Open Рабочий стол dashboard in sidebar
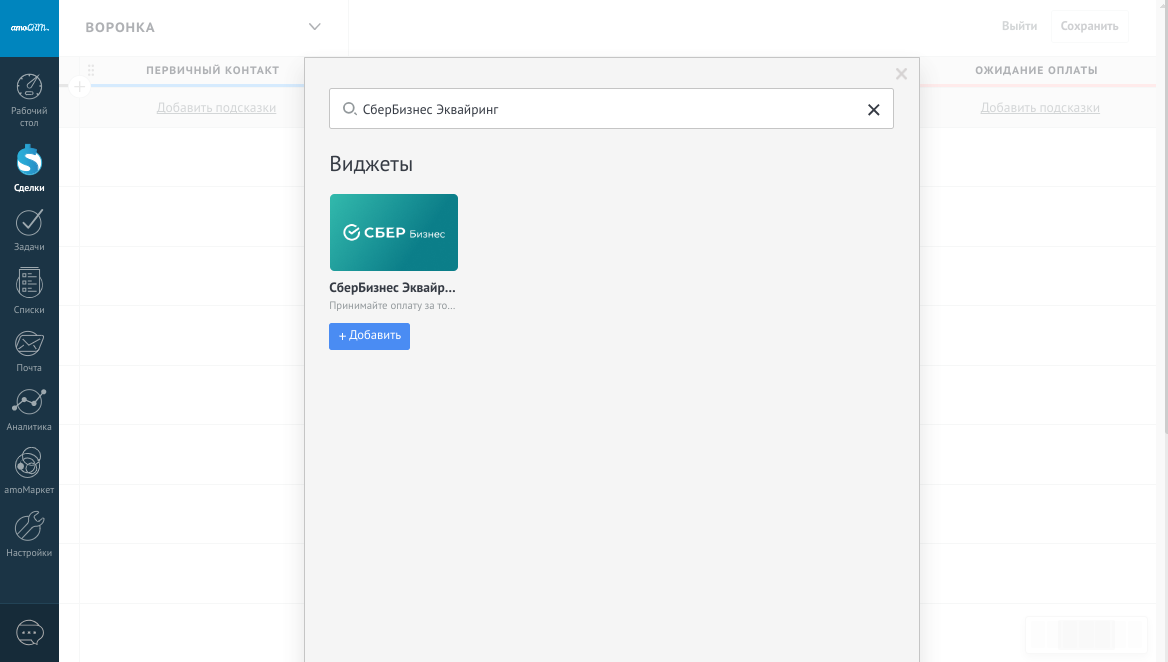Screen dimensions: 1168x662 [x=29, y=99]
